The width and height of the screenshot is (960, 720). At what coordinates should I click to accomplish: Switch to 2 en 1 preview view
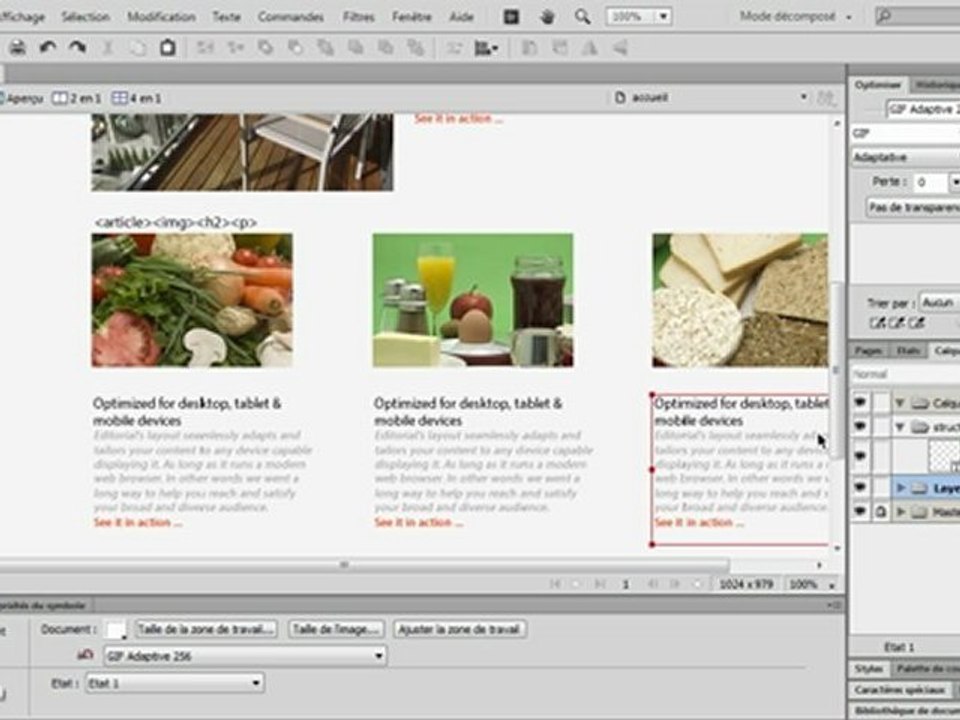(77, 98)
